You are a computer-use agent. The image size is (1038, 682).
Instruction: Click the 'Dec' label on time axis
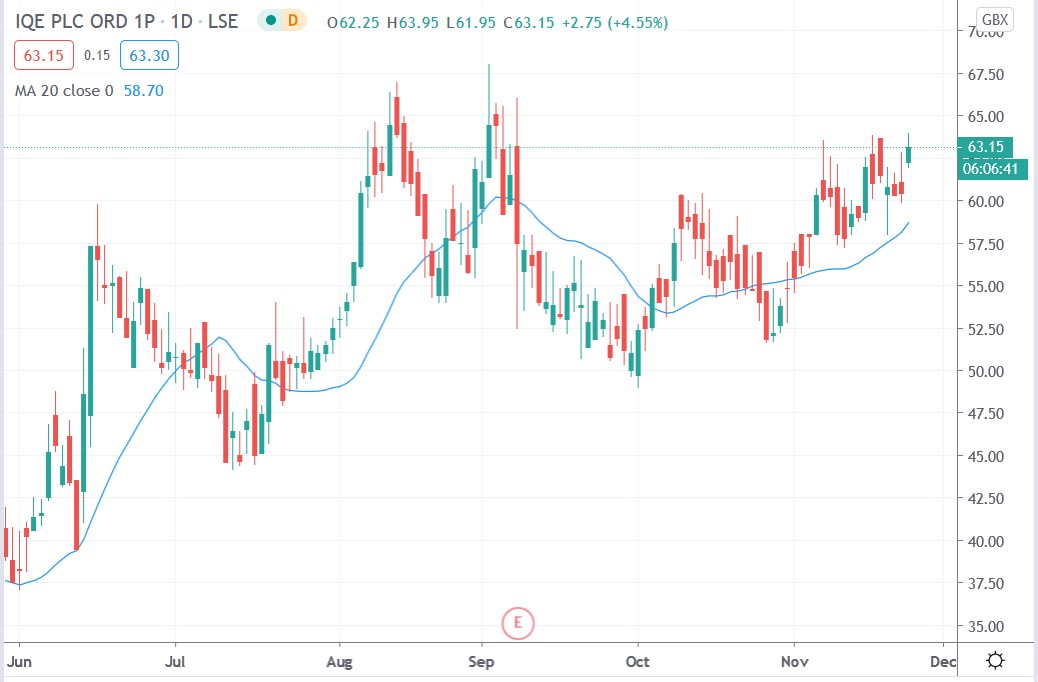coord(943,661)
